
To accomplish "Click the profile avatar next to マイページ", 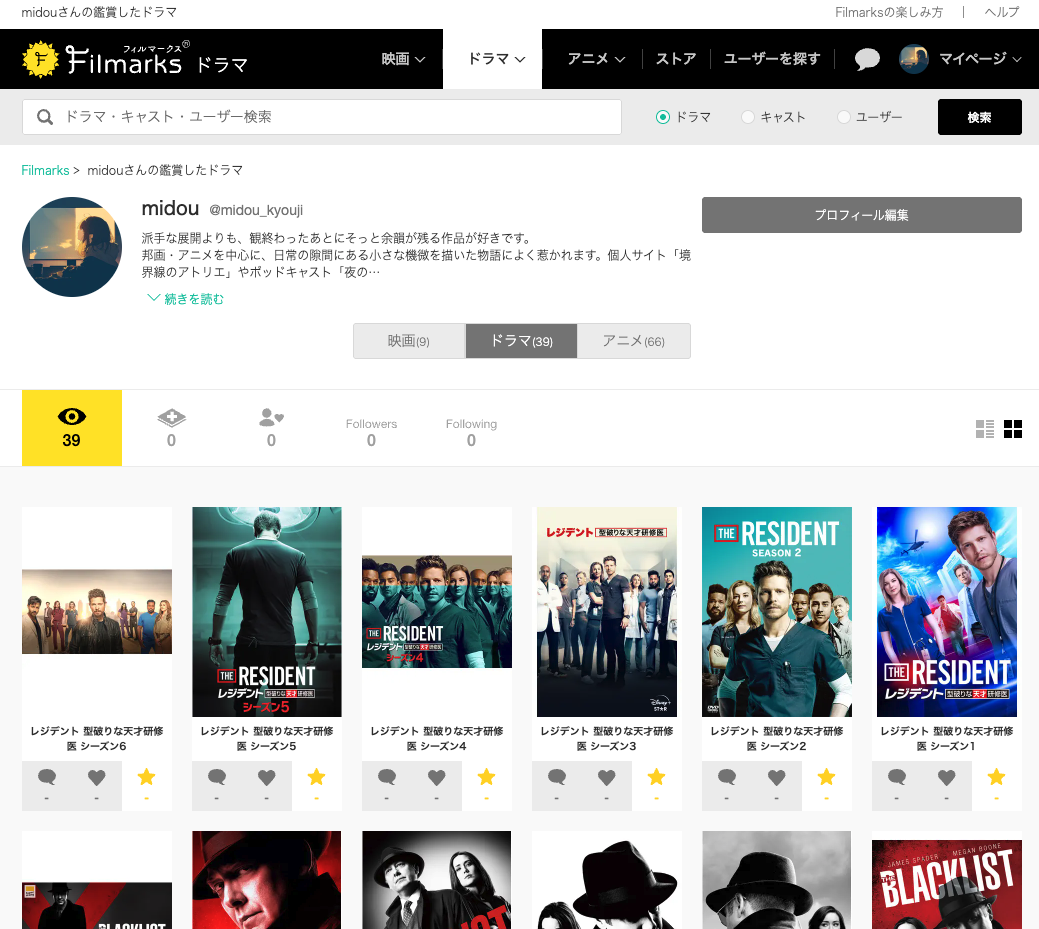I will [x=913, y=59].
